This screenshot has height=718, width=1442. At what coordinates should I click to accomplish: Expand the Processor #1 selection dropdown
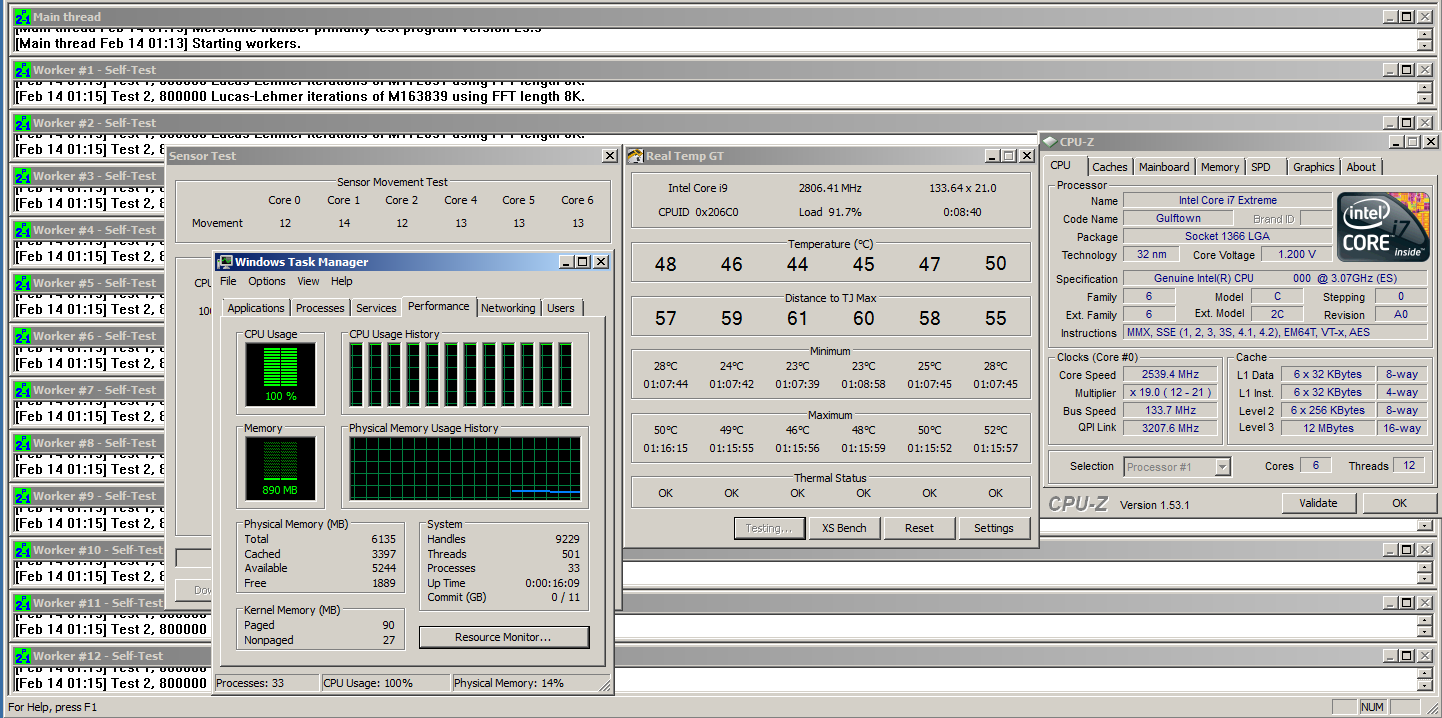pos(1222,467)
